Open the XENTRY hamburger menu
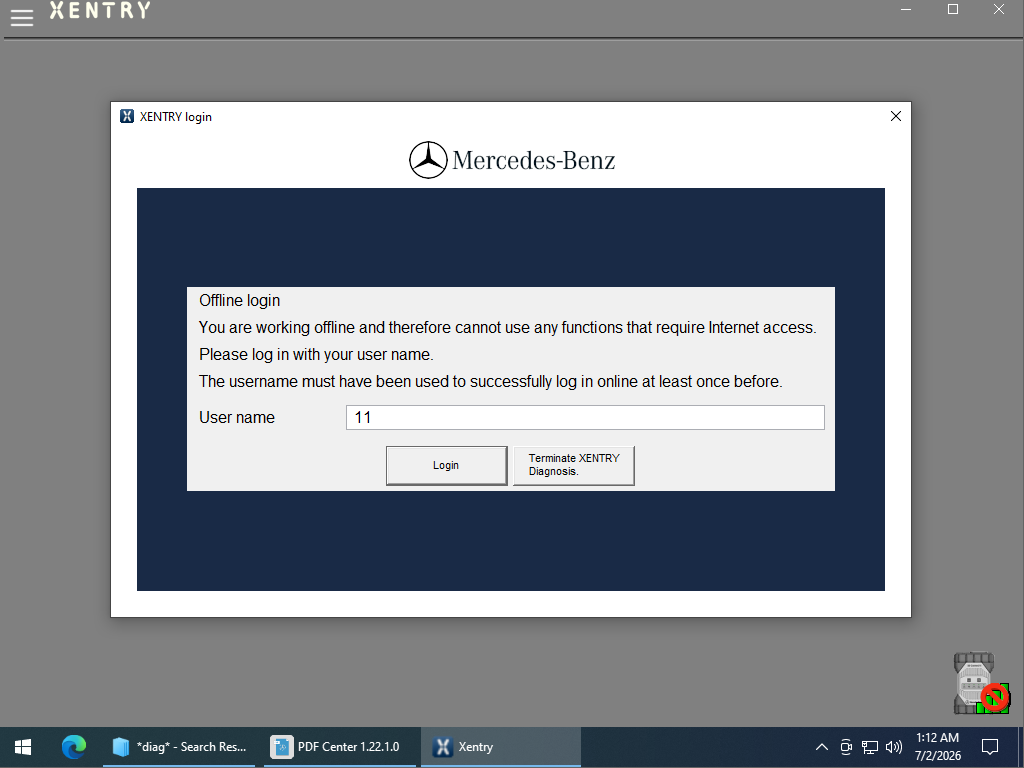Image resolution: width=1024 pixels, height=768 pixels. pos(22,17)
